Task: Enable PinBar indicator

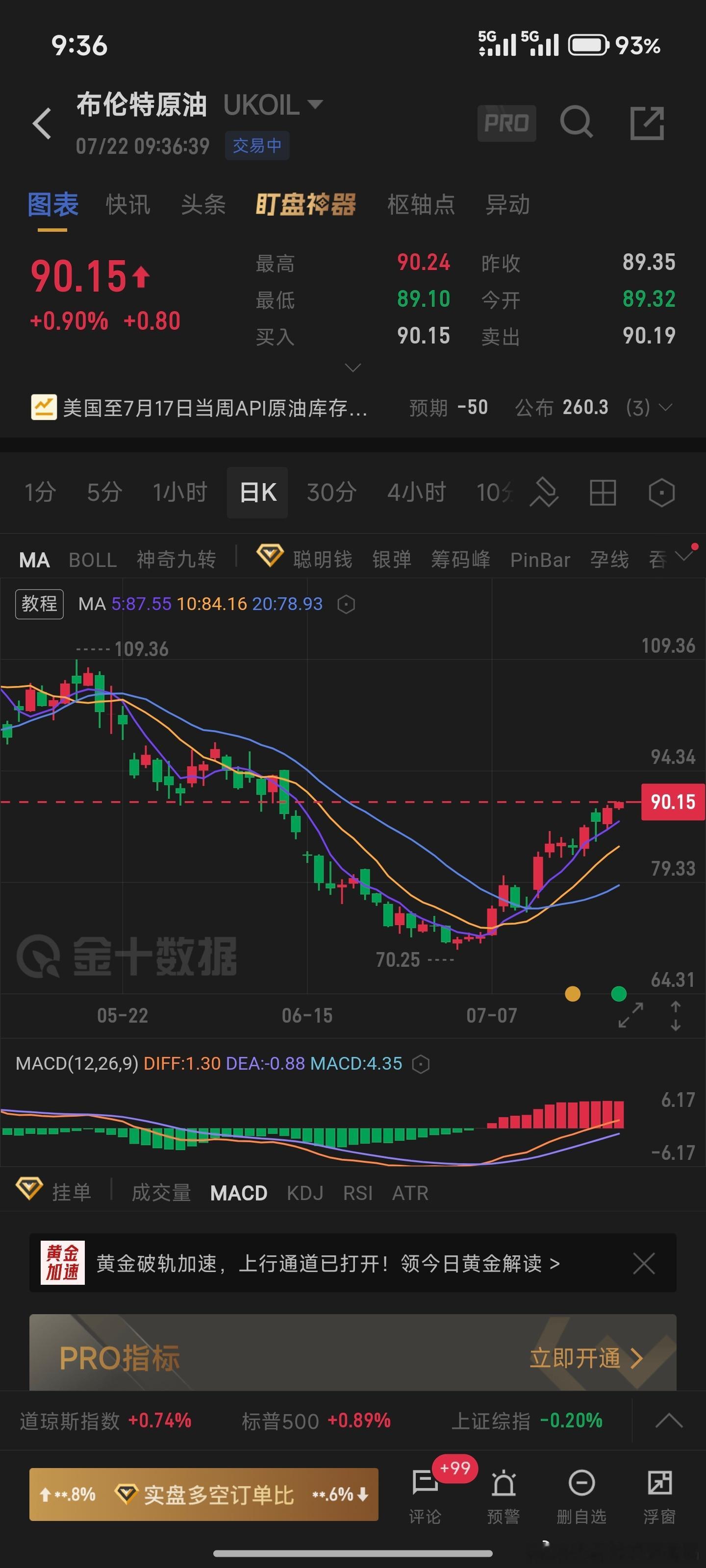Action: (x=540, y=560)
